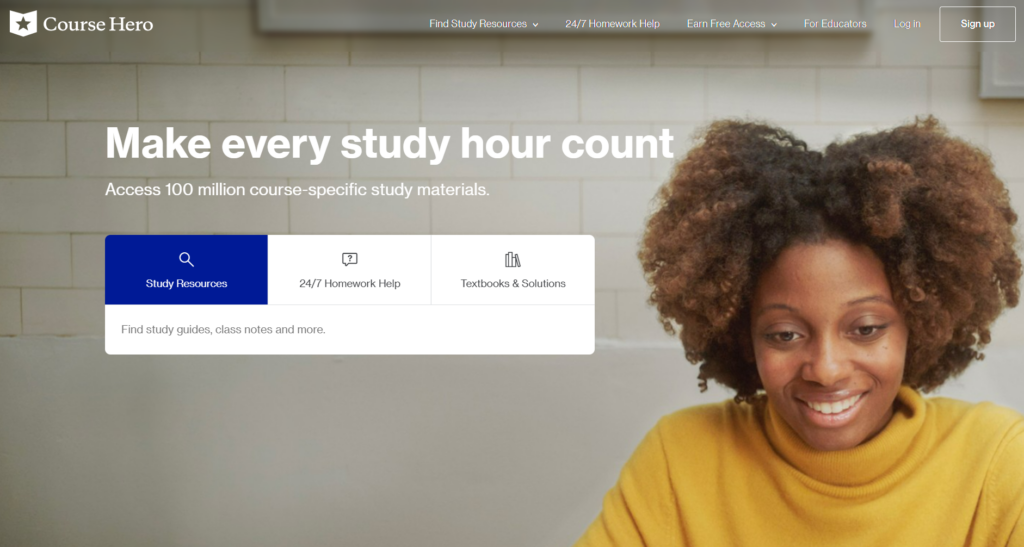Click the Sign up button
Image resolution: width=1024 pixels, height=547 pixels.
pos(978,24)
